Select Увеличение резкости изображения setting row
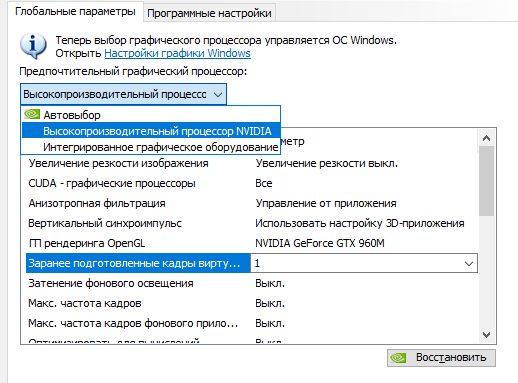This screenshot has height=383, width=518. (252, 163)
